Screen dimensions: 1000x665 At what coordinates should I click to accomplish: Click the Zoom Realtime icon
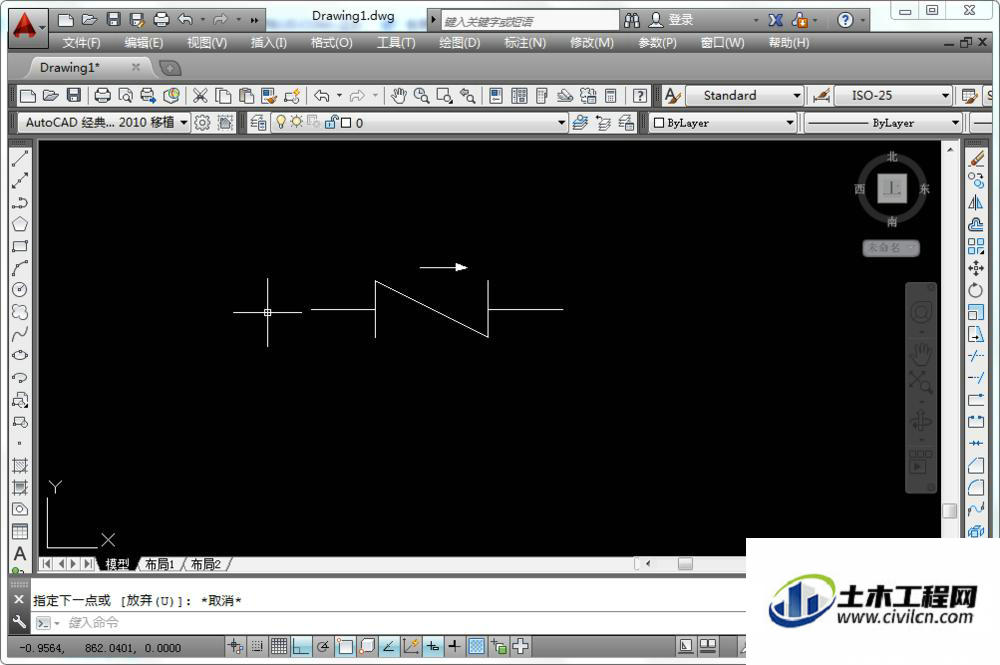[x=421, y=96]
